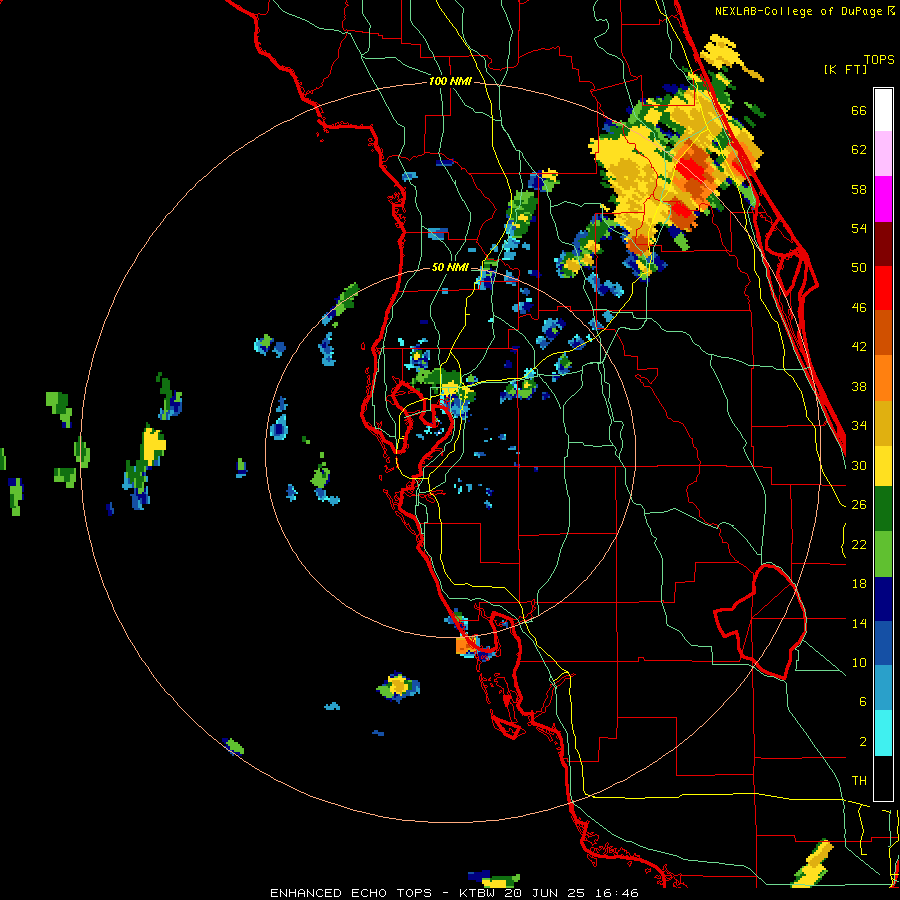Click the 10 legend value
Screen dimensions: 900x900
[x=859, y=662]
